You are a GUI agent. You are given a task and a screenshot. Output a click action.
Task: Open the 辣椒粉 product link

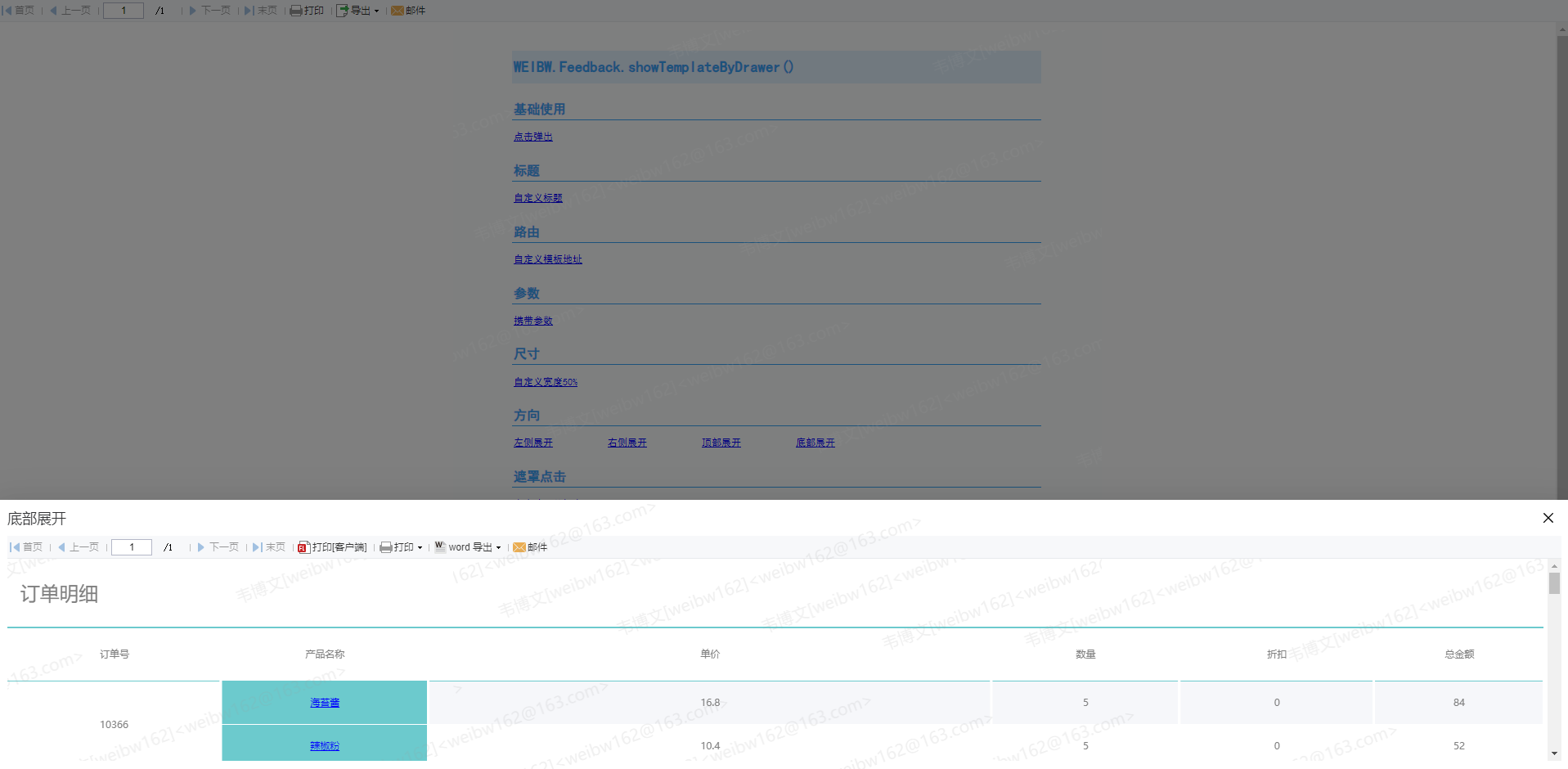tap(325, 746)
